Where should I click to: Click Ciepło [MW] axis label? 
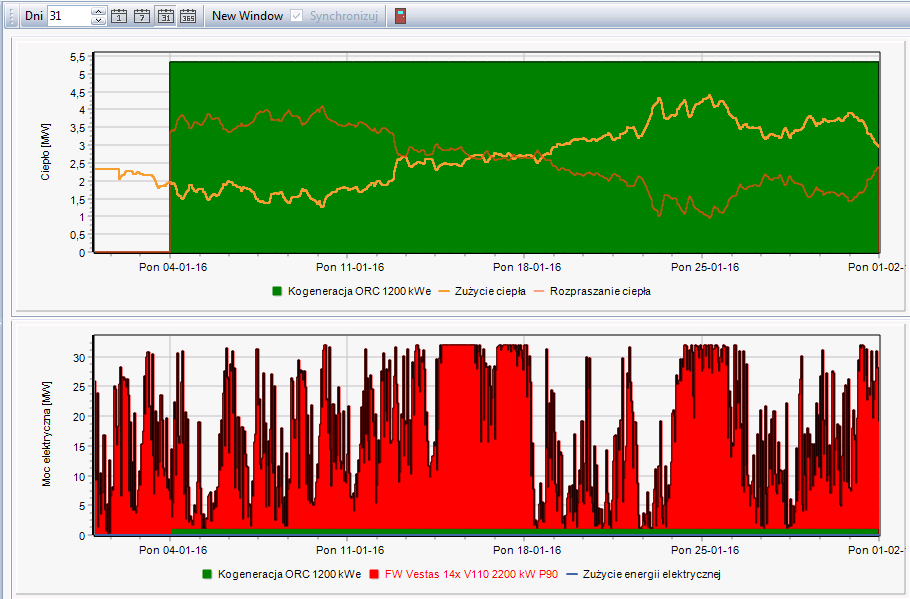pyautogui.click(x=45, y=151)
